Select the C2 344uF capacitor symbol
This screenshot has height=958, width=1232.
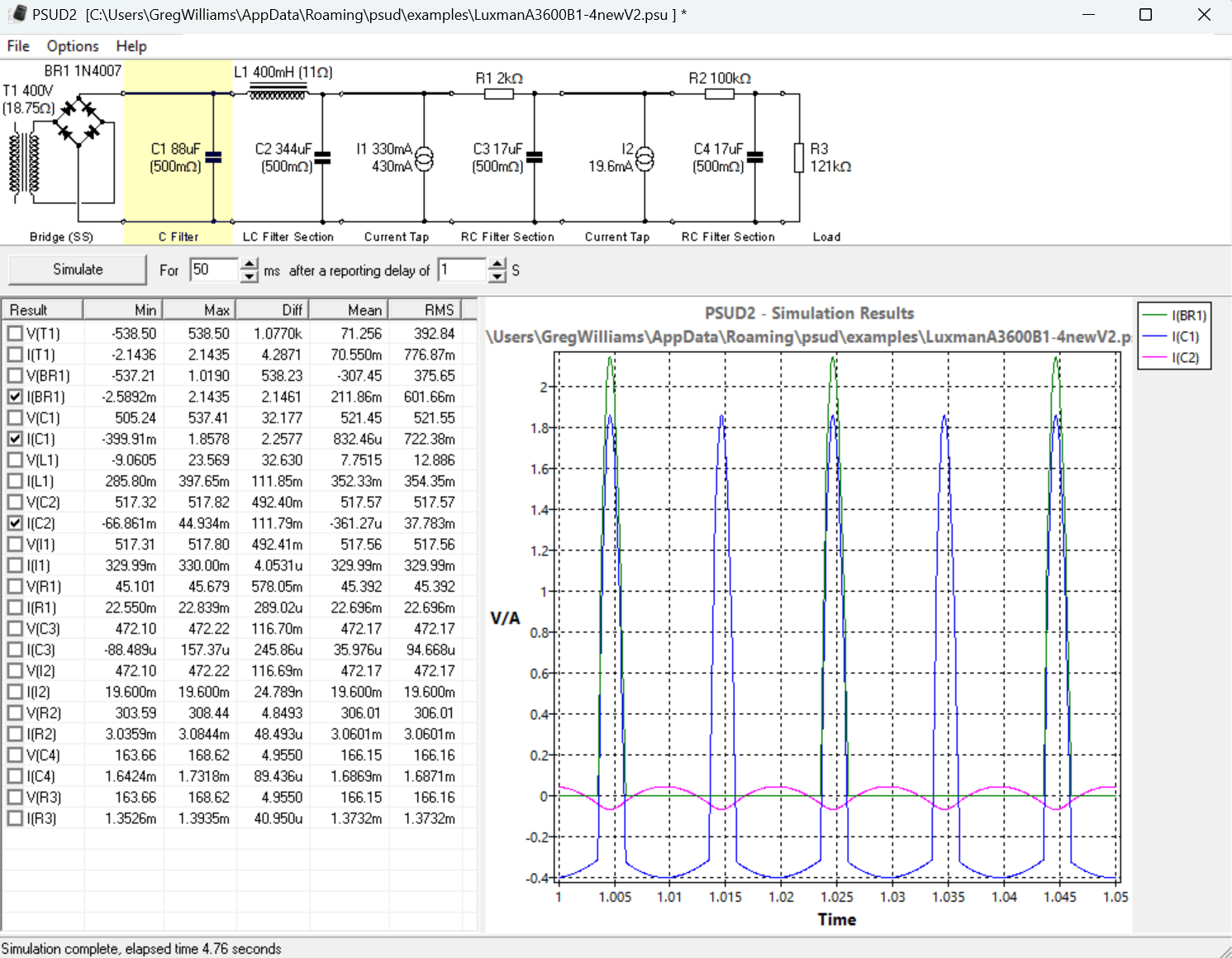323,157
